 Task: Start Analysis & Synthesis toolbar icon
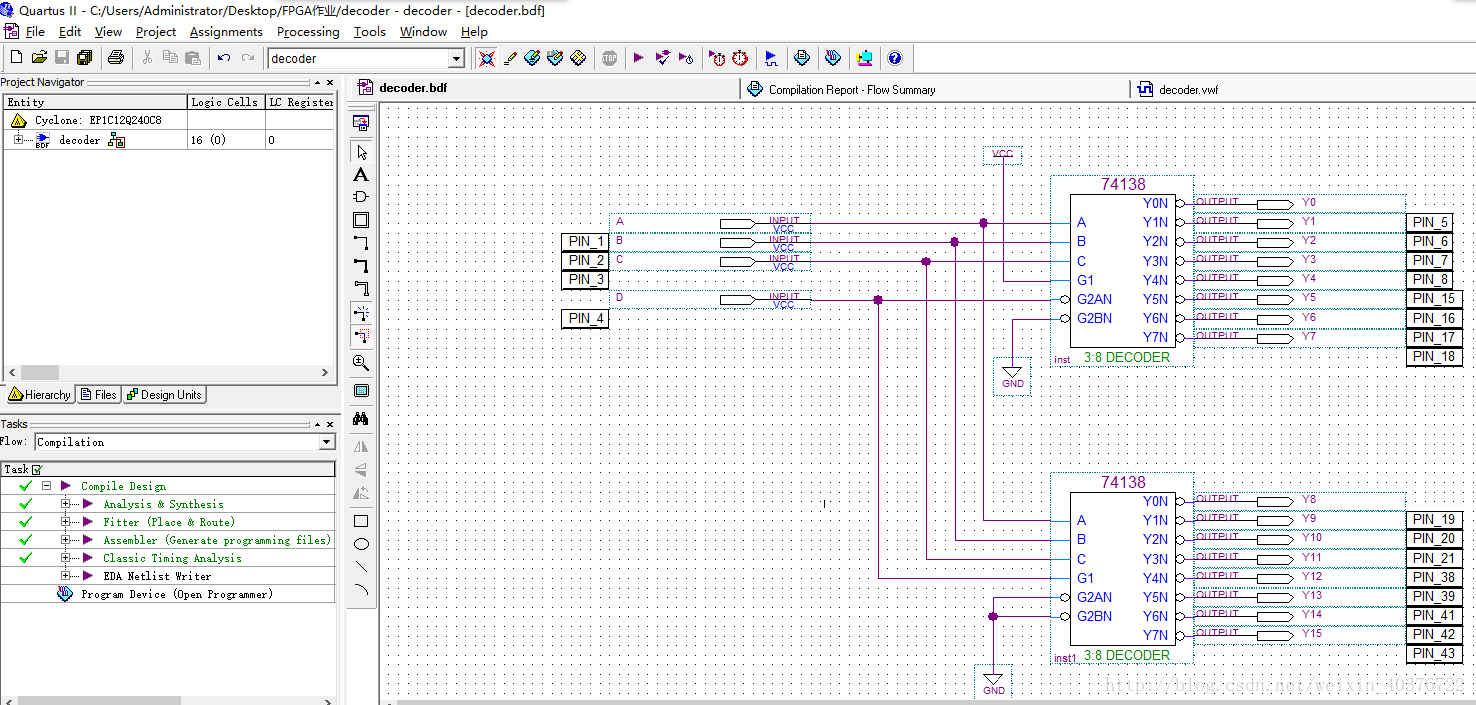tap(662, 58)
